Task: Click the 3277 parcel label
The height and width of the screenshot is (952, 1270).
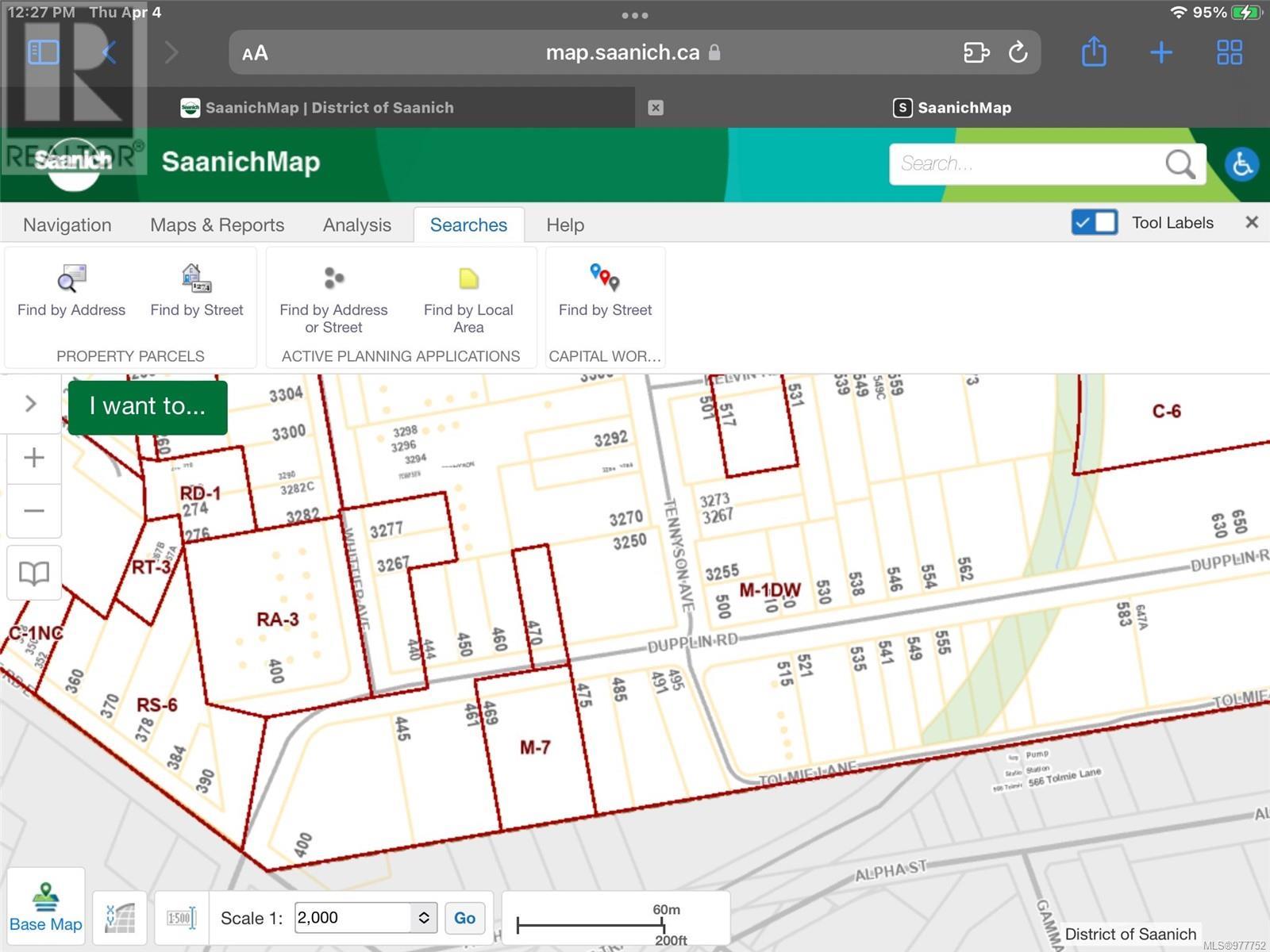Action: [x=387, y=529]
